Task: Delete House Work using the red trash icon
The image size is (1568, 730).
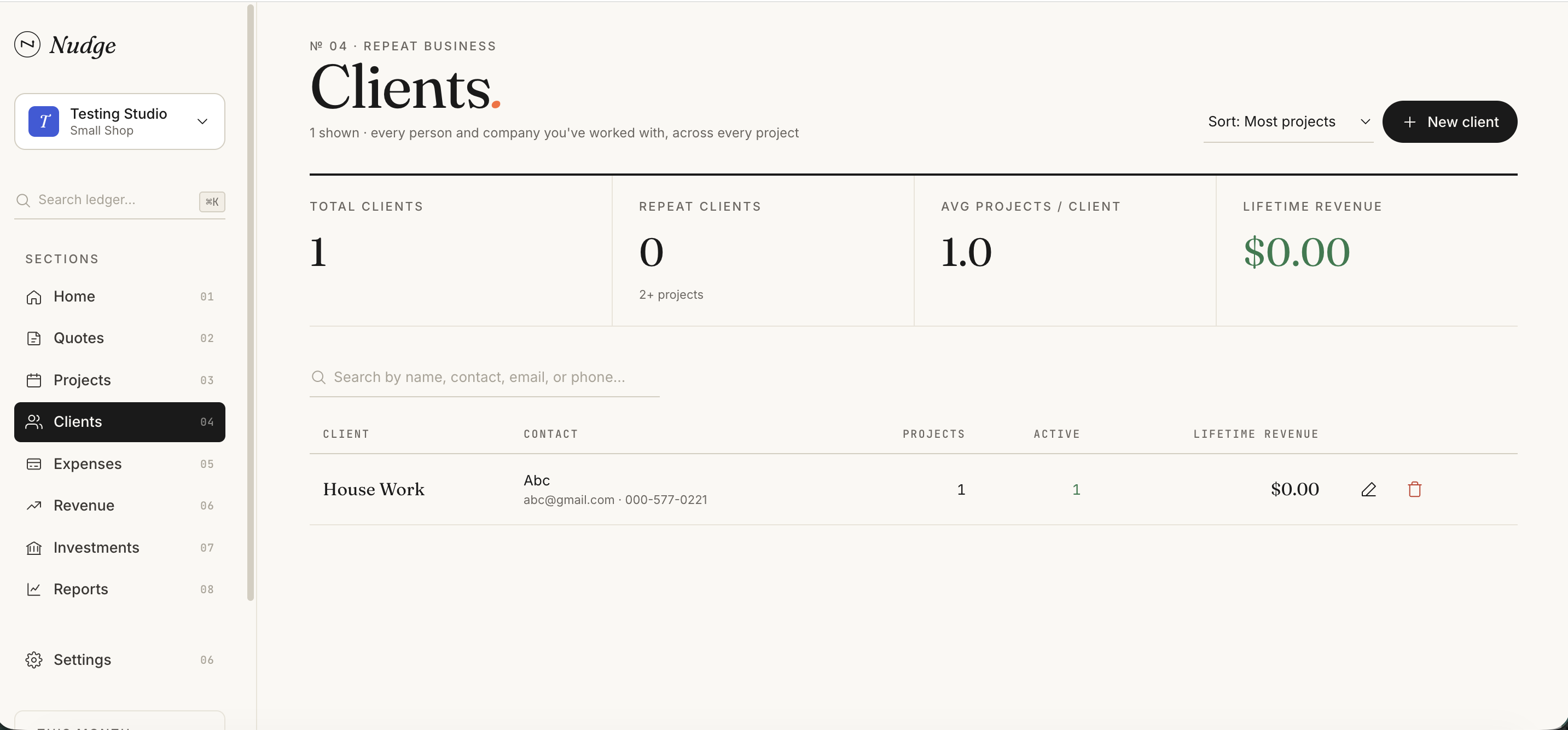Action: (1415, 490)
